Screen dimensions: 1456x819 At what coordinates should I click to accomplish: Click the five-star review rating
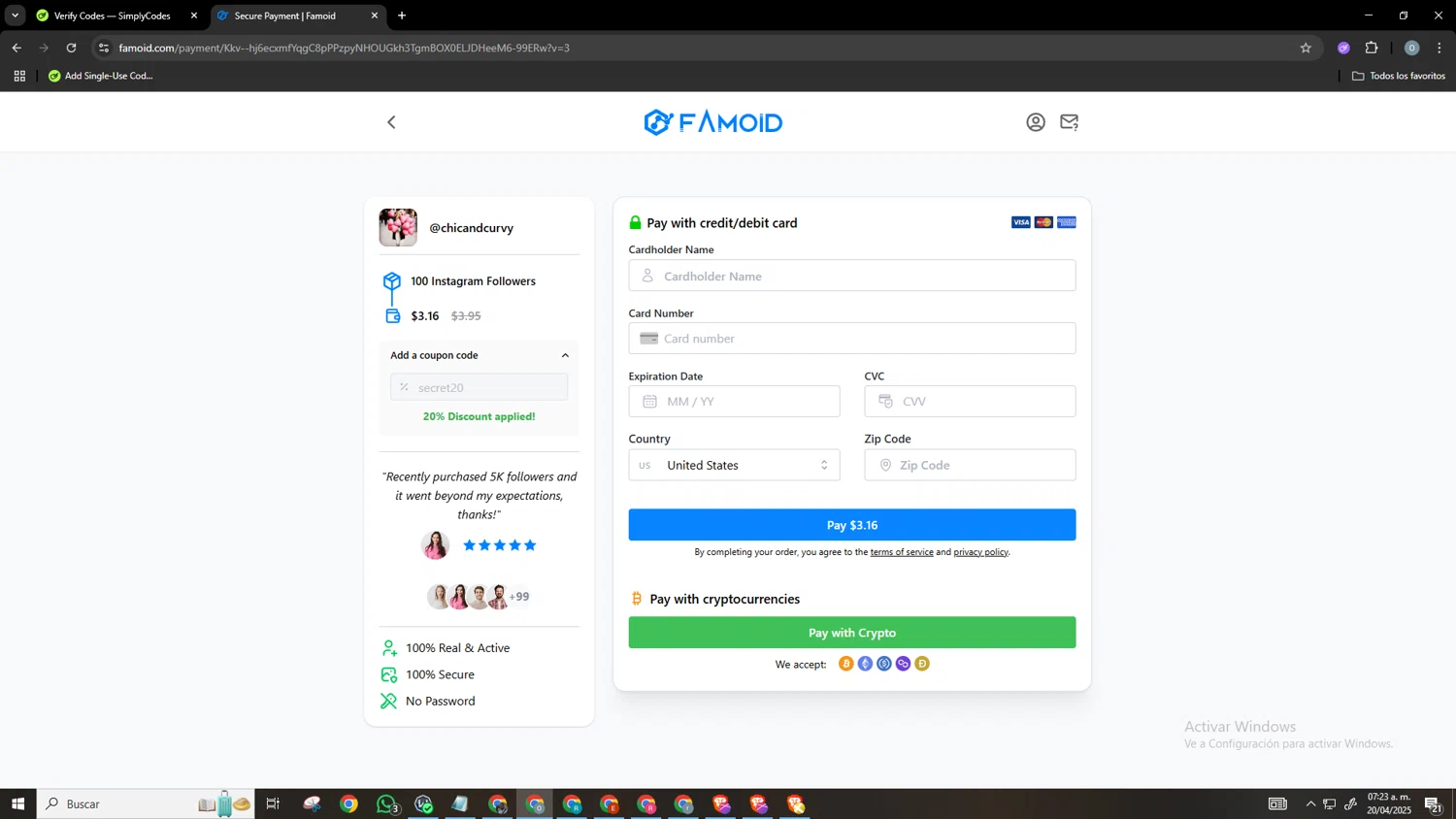(x=500, y=545)
